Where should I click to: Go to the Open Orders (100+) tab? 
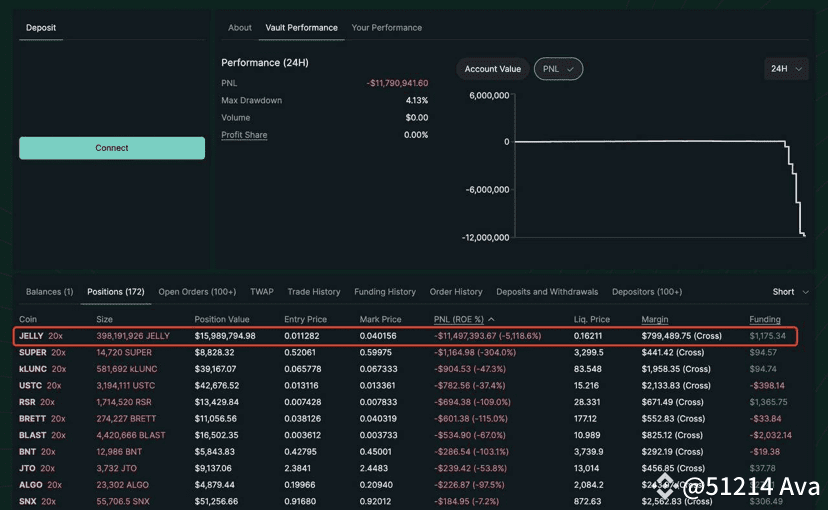coord(197,292)
